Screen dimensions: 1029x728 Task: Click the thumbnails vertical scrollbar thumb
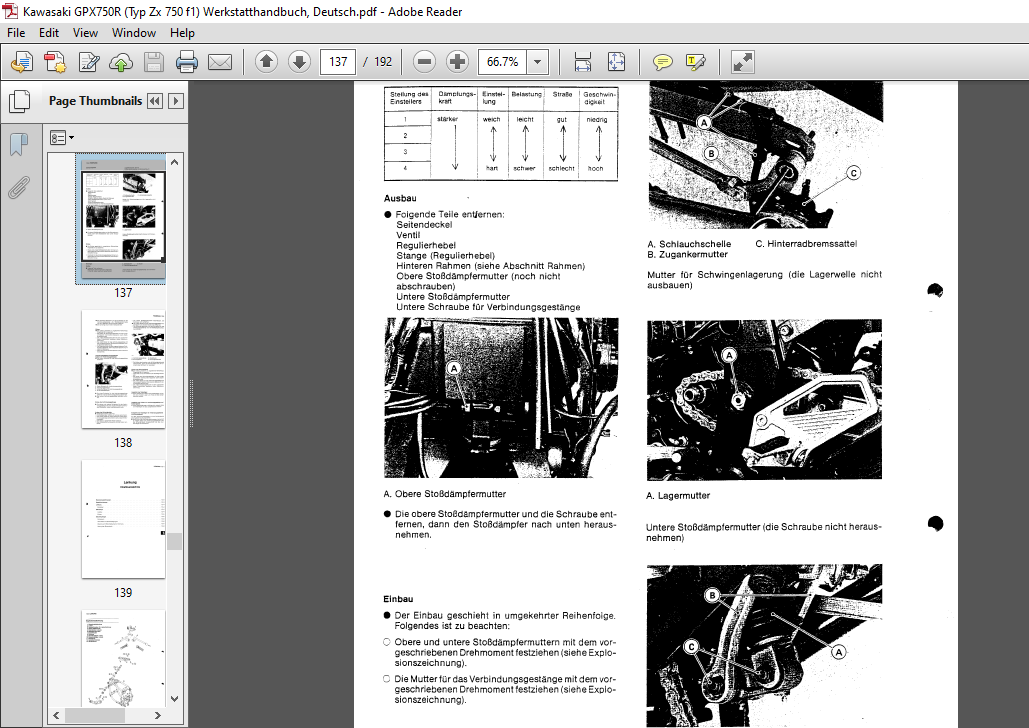175,541
